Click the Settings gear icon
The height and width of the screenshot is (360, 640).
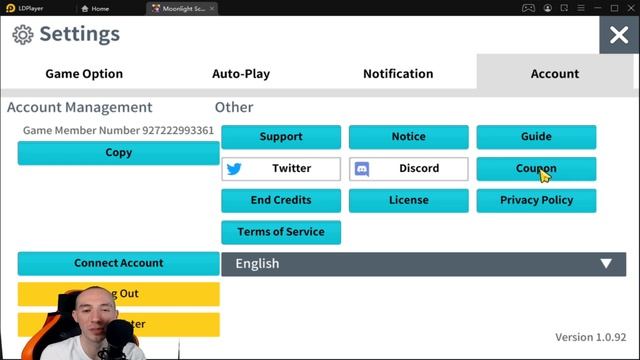22,34
